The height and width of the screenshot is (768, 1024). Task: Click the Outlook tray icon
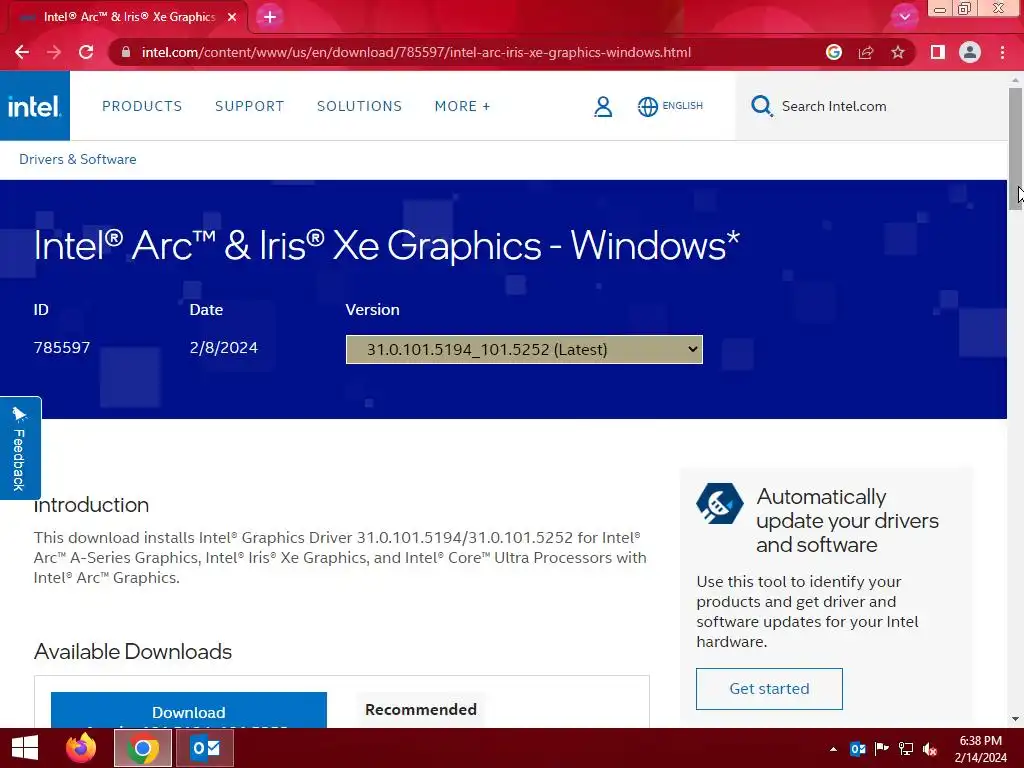857,749
